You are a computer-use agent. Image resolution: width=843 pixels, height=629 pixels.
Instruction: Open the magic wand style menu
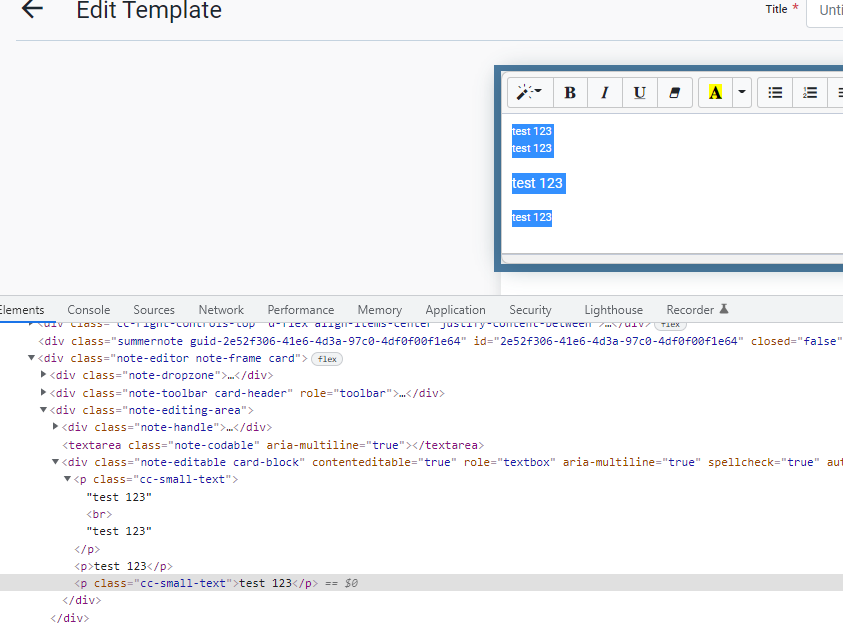[x=530, y=92]
